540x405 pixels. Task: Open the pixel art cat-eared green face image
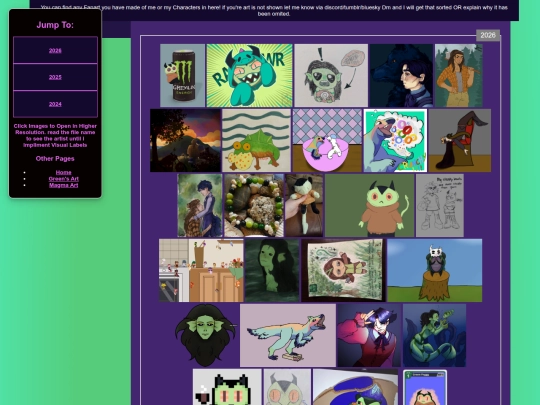tap(227, 387)
